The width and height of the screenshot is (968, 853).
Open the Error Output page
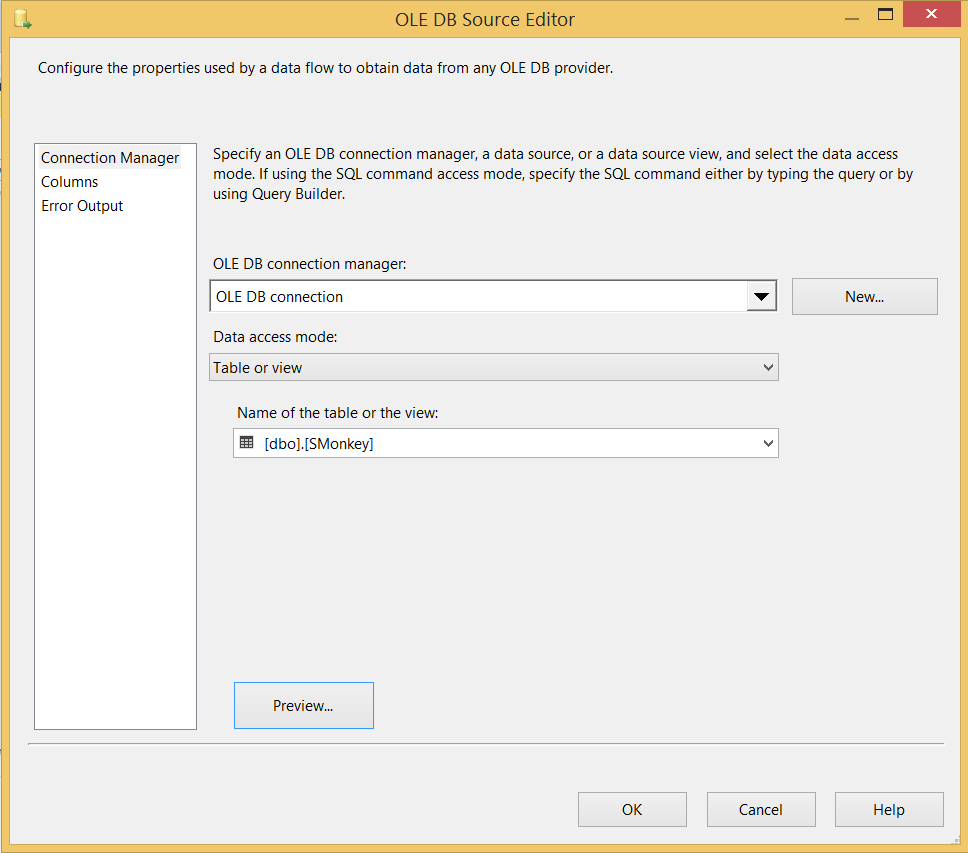click(x=82, y=206)
